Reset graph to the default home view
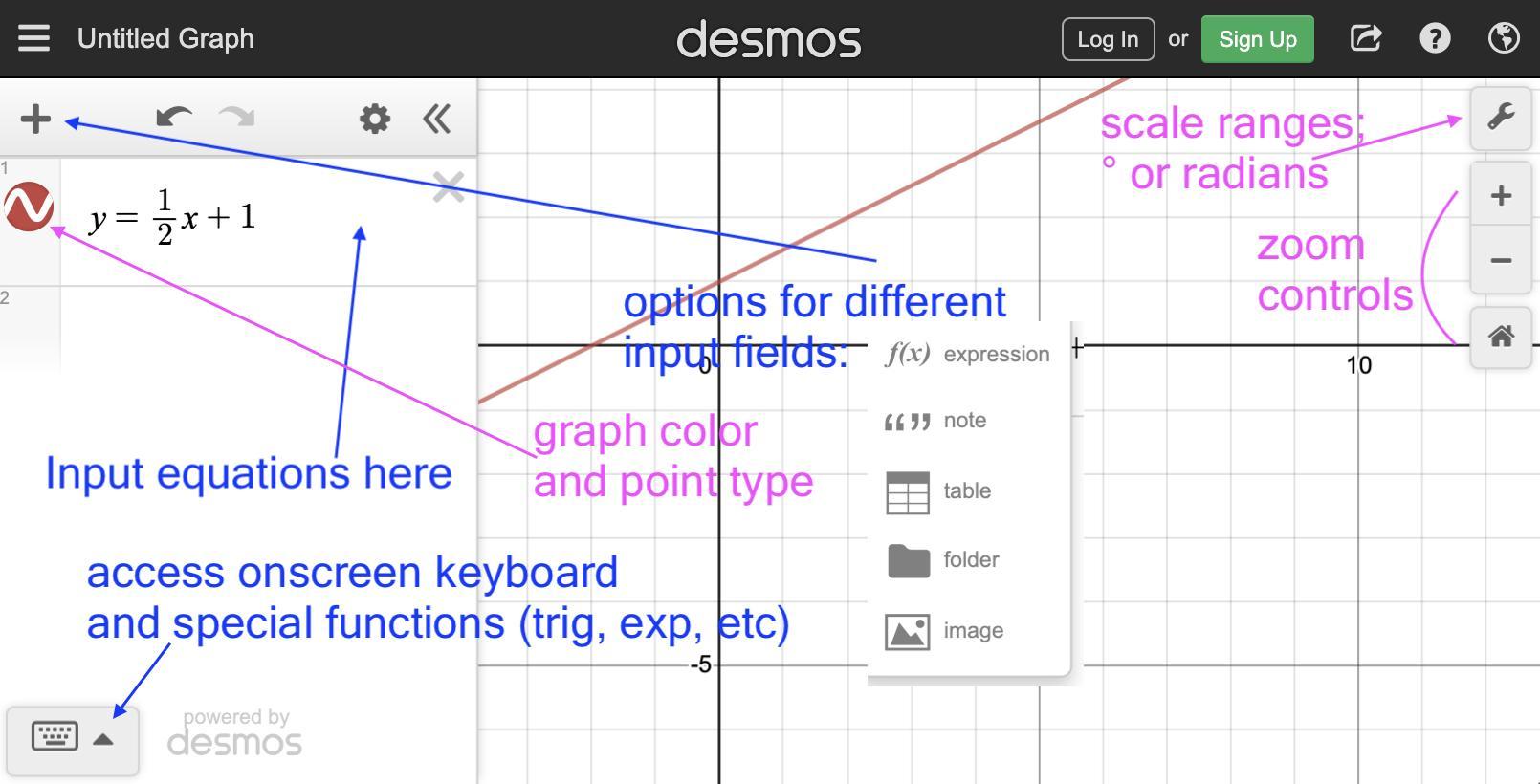 tap(1501, 337)
